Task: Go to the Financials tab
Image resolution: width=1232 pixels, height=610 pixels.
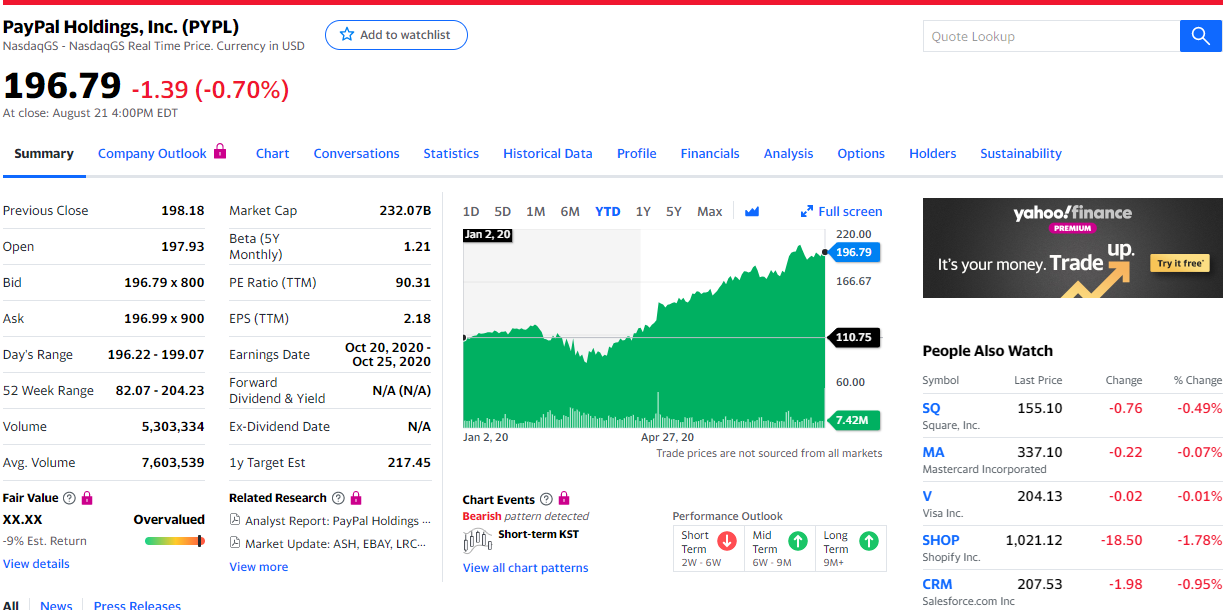Action: click(709, 153)
